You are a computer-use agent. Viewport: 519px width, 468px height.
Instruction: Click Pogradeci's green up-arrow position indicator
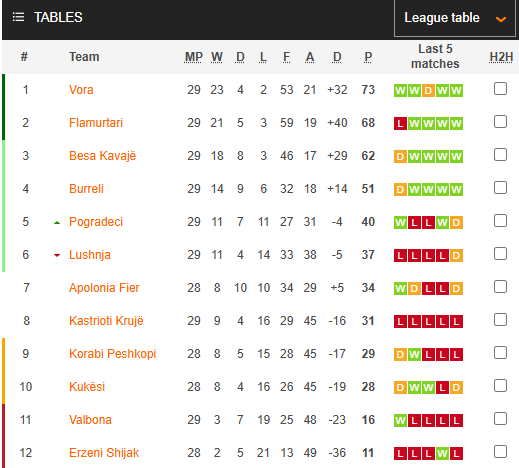57,223
